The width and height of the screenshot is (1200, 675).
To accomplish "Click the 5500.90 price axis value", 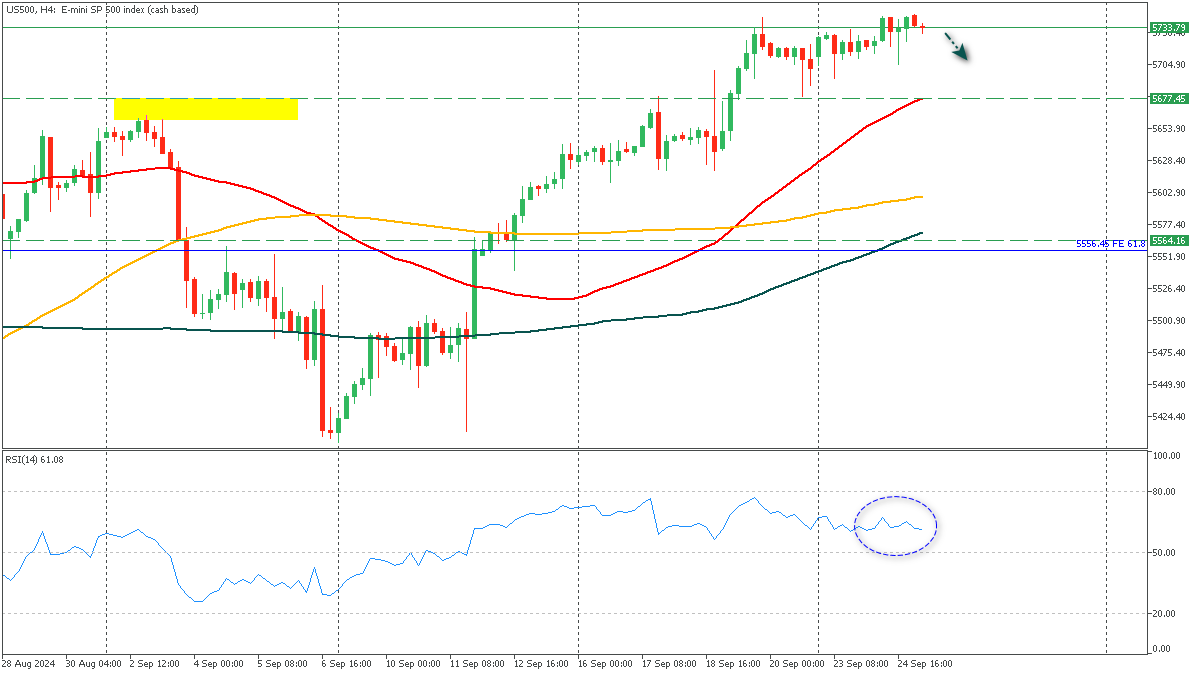I will coord(1168,321).
